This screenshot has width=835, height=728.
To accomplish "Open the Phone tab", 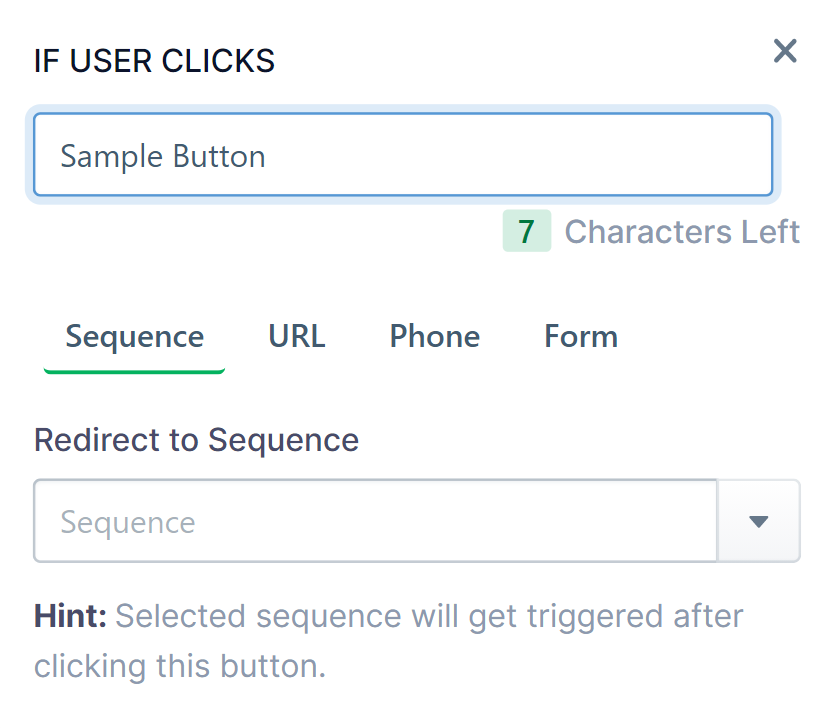I will click(434, 336).
